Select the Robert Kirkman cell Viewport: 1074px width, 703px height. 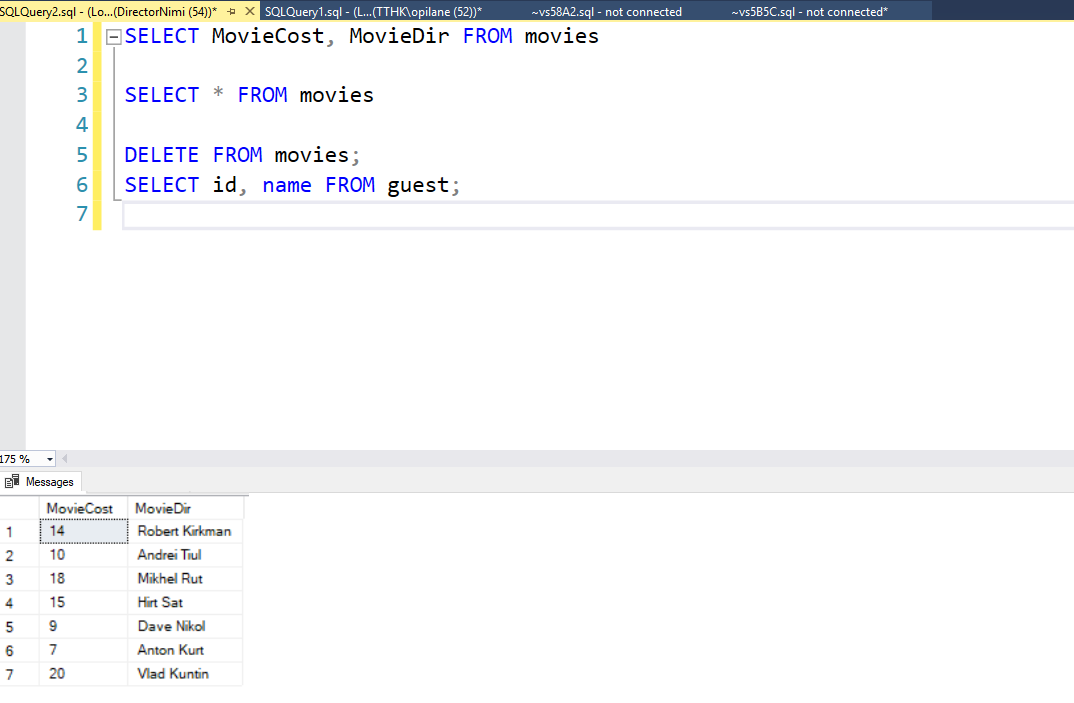pyautogui.click(x=184, y=531)
